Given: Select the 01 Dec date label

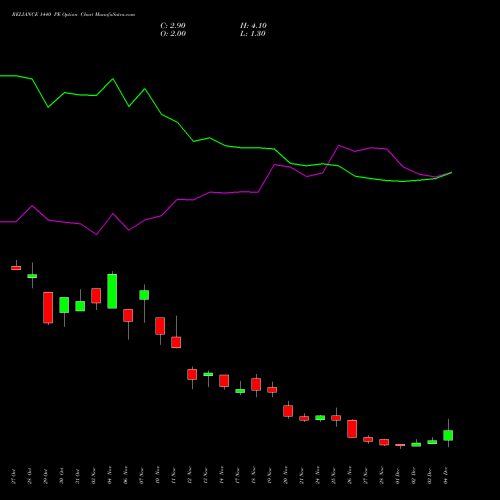Looking at the screenshot, I should [398, 476].
